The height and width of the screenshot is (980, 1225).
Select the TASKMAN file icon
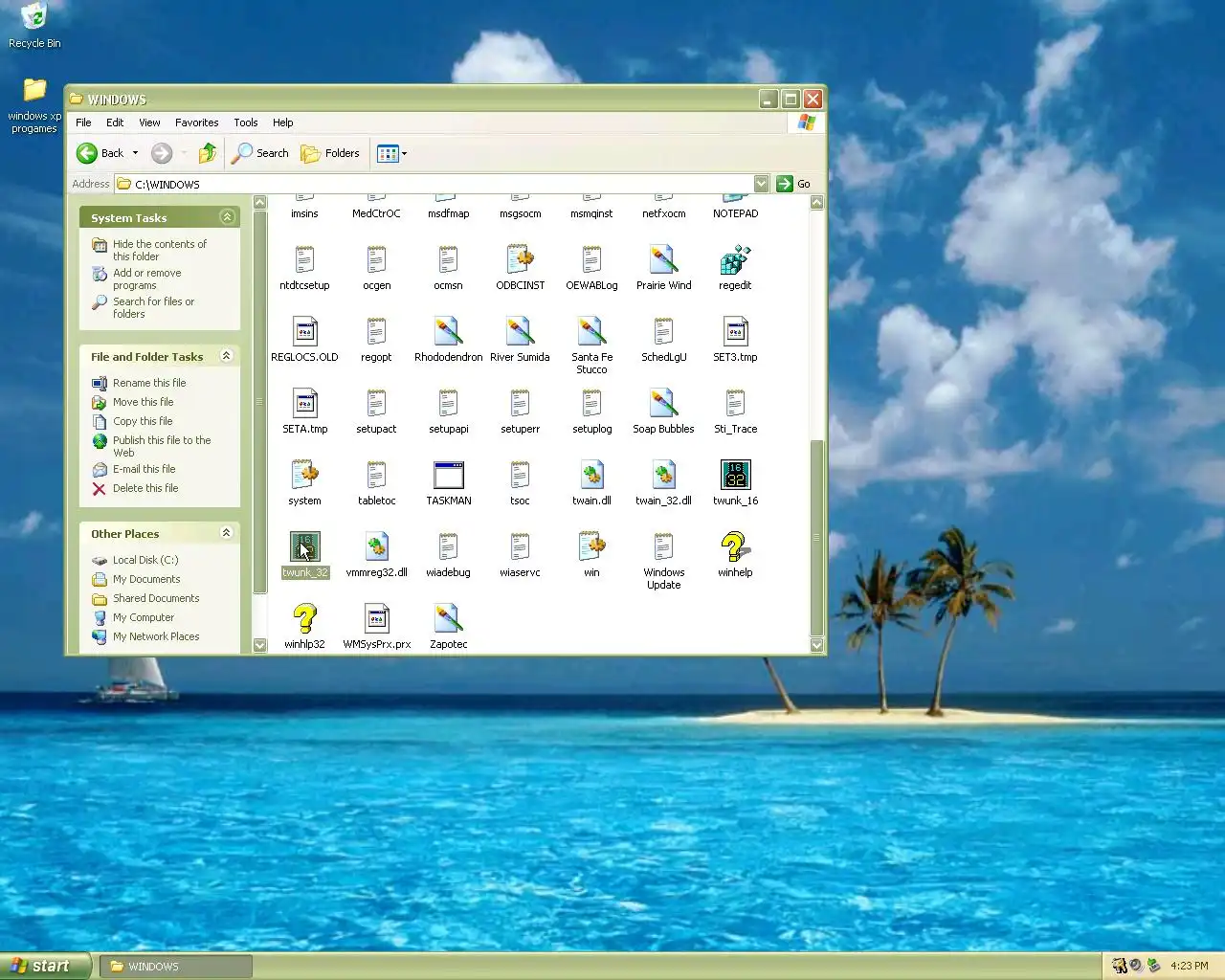pos(448,475)
